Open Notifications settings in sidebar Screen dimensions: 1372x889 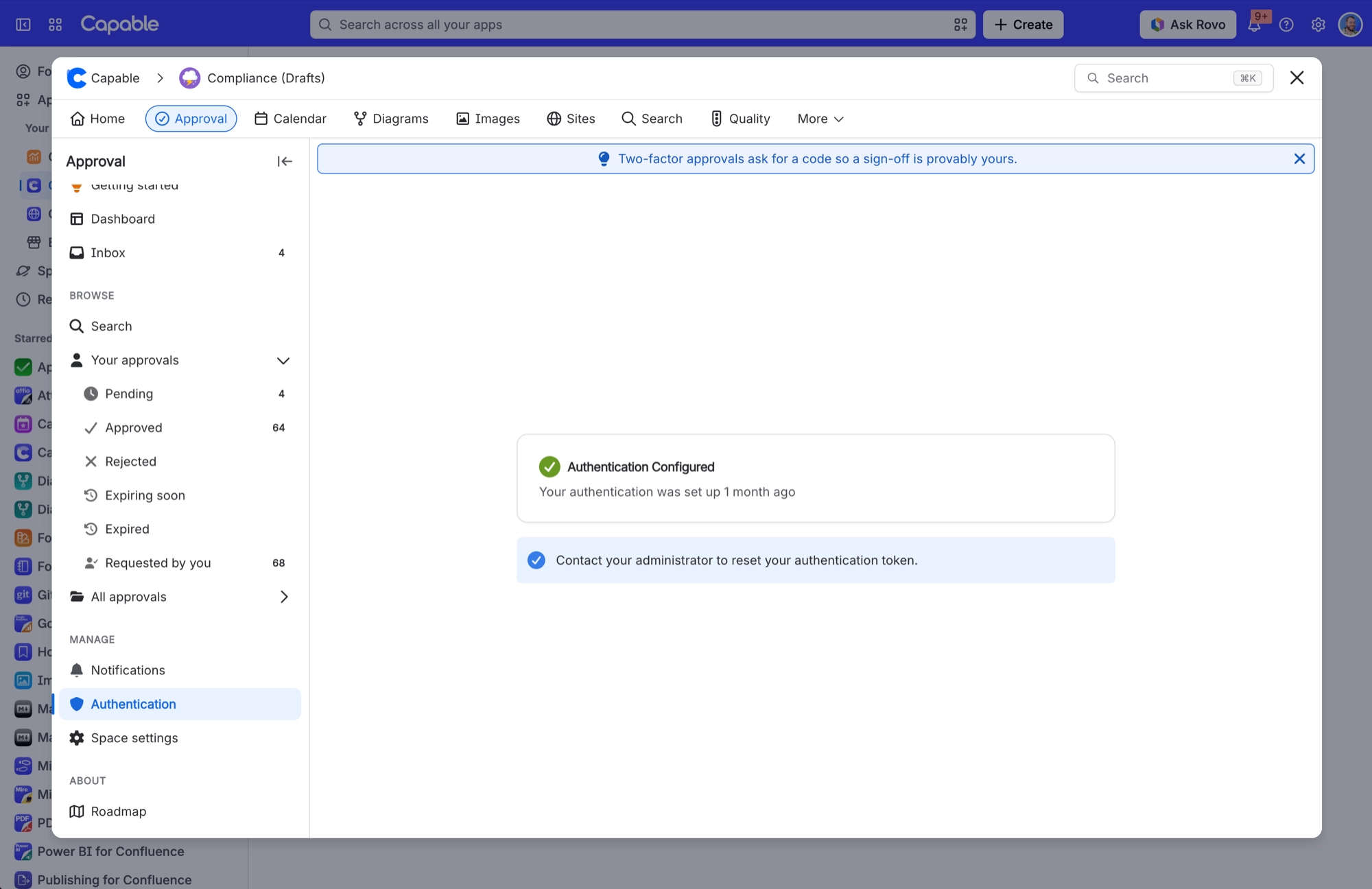tap(180, 670)
